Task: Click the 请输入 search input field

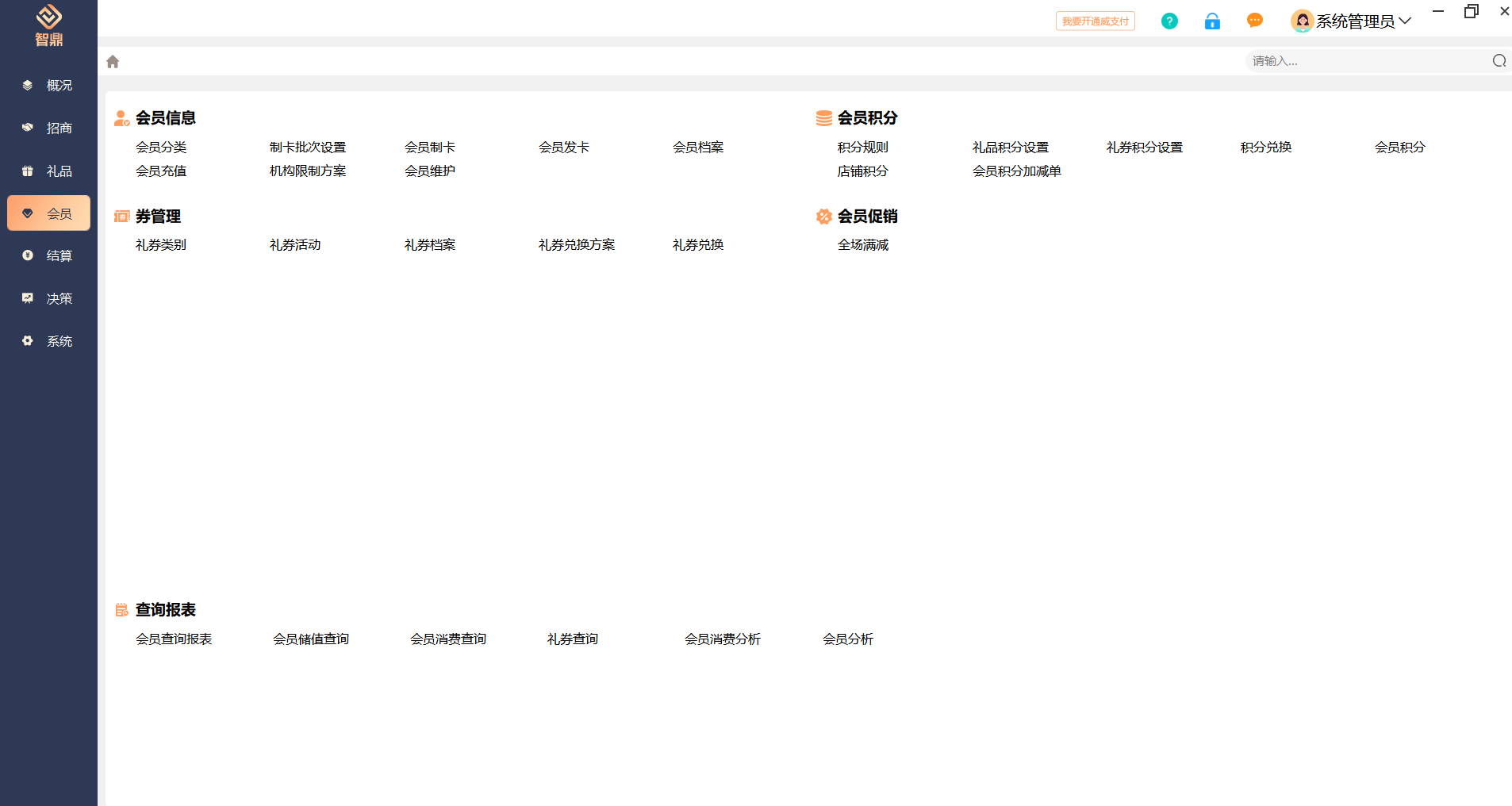Action: pyautogui.click(x=1364, y=61)
